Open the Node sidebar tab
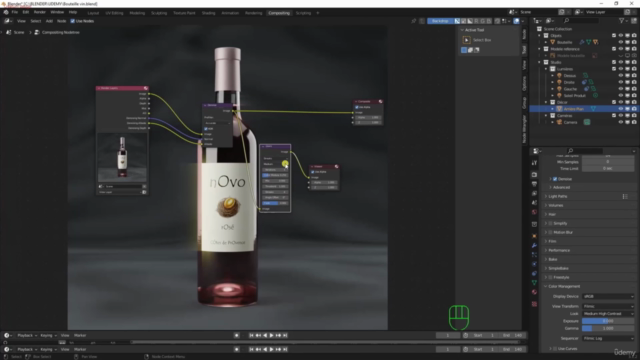 pyautogui.click(x=524, y=35)
